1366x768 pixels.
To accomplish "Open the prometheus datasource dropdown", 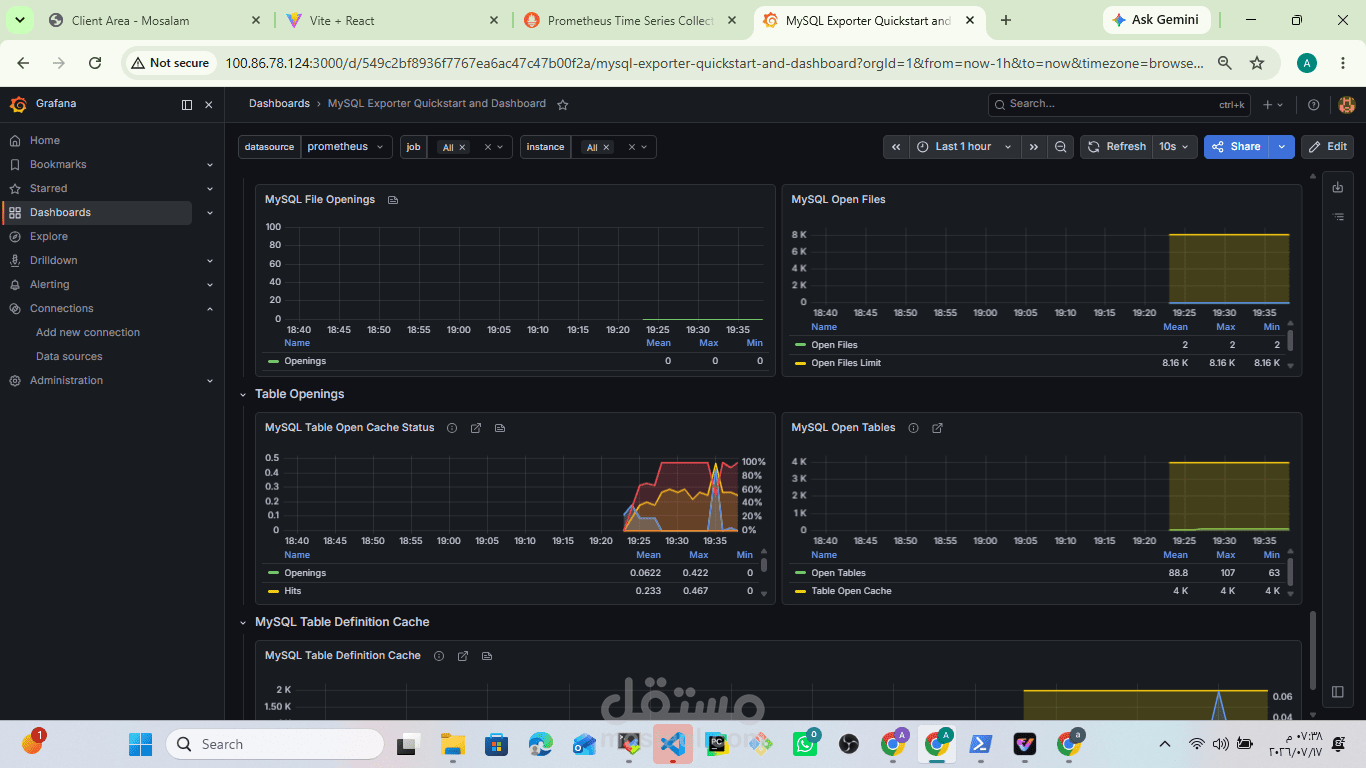I will click(x=346, y=147).
